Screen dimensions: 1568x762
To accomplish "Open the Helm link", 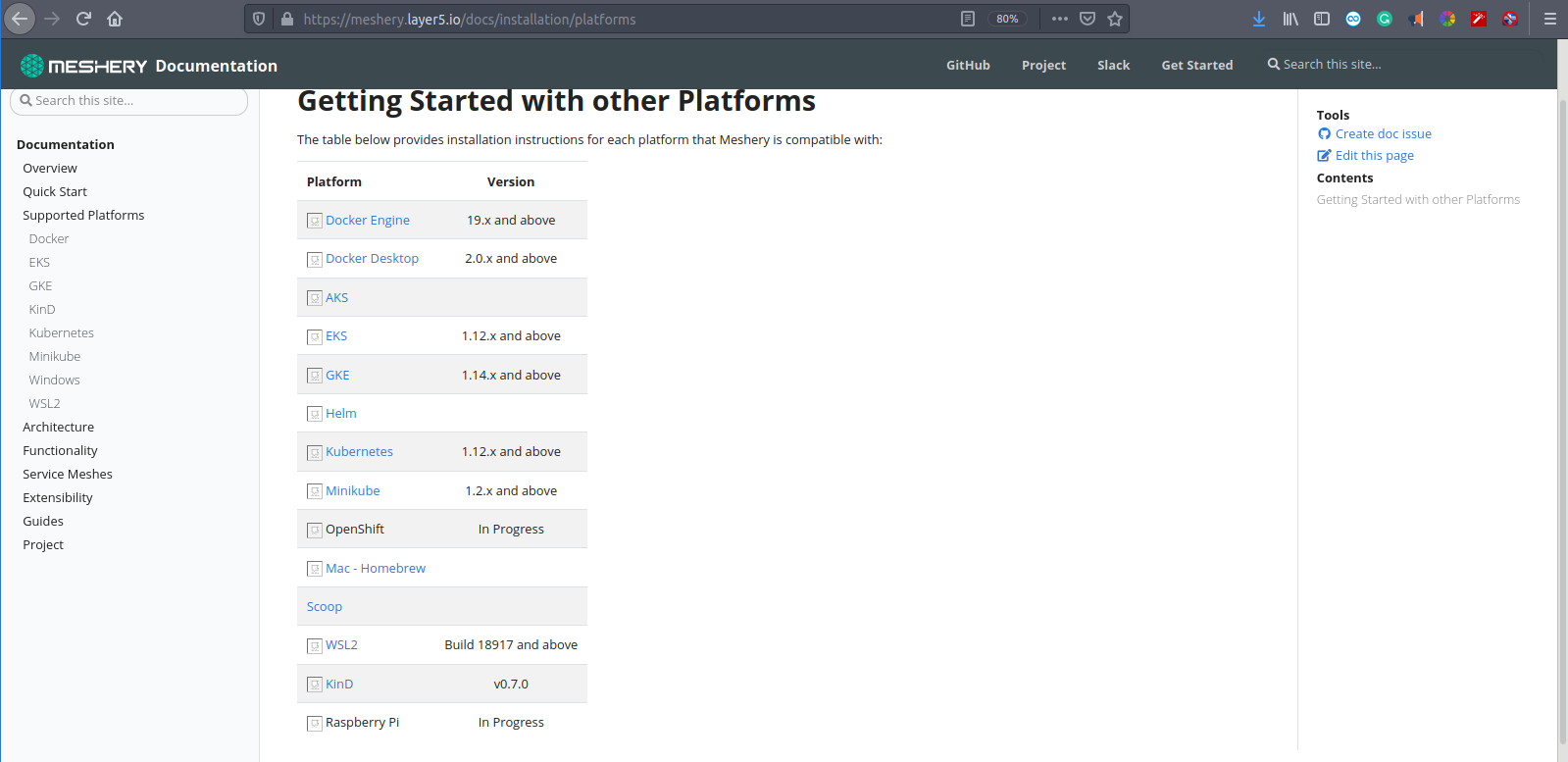I will 341,414.
